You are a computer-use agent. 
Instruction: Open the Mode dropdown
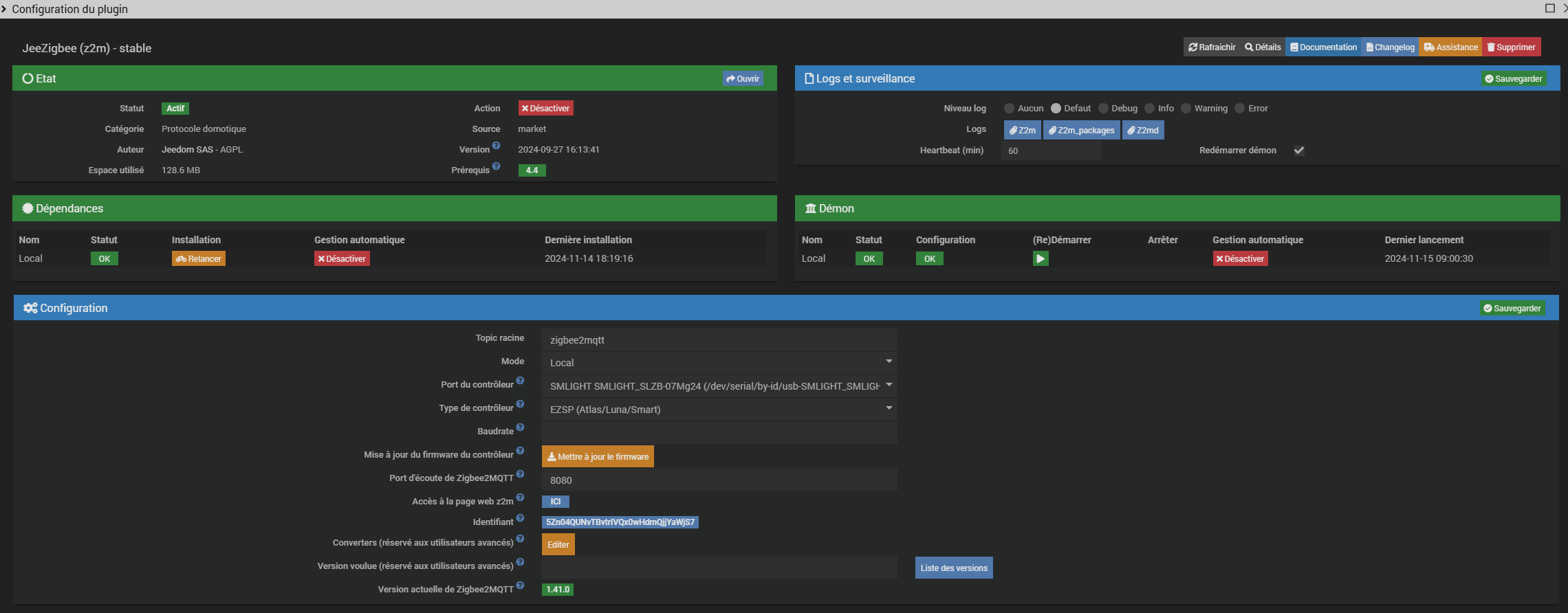pos(719,362)
